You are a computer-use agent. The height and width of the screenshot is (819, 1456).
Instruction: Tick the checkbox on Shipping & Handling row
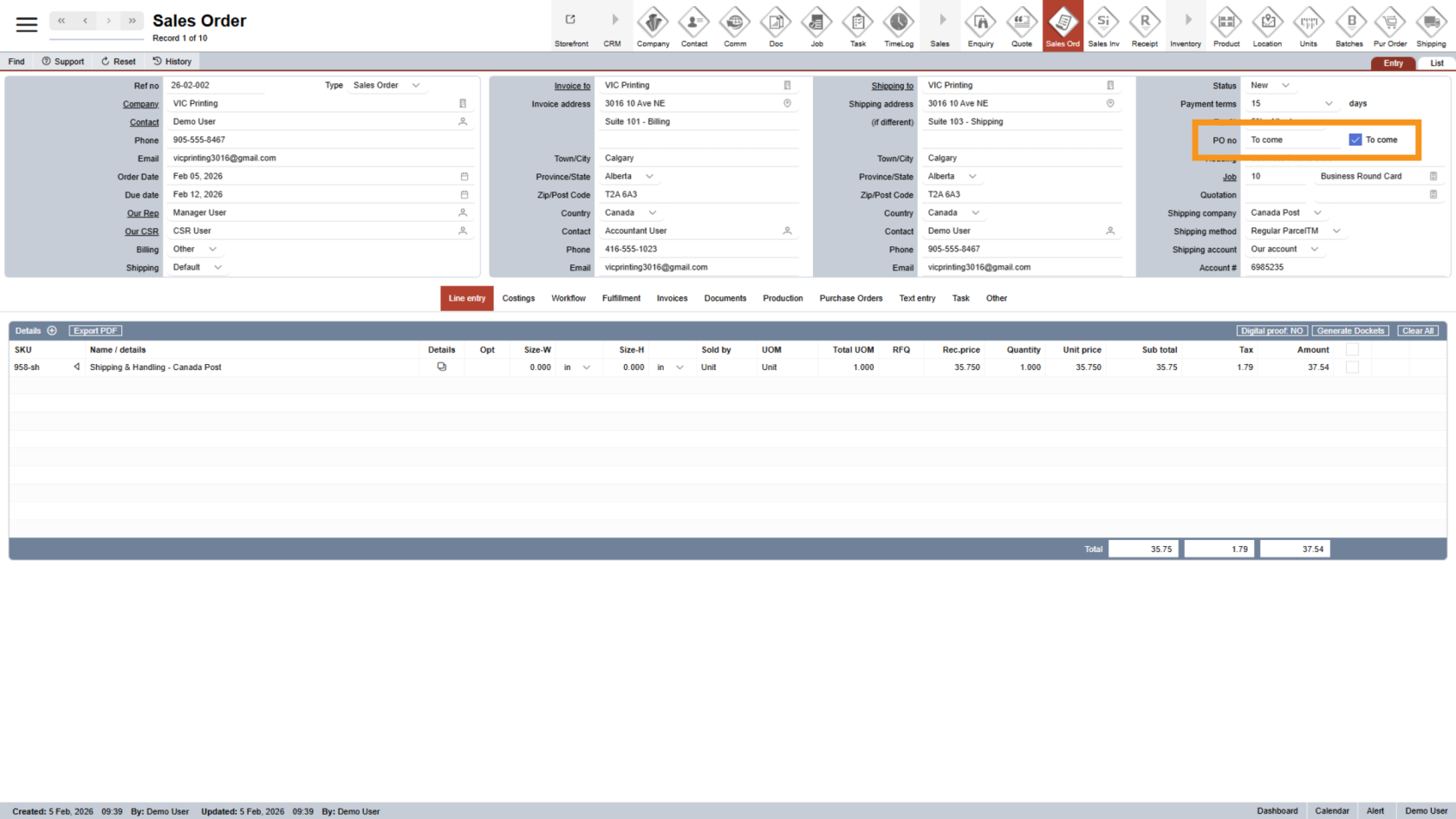(1352, 367)
